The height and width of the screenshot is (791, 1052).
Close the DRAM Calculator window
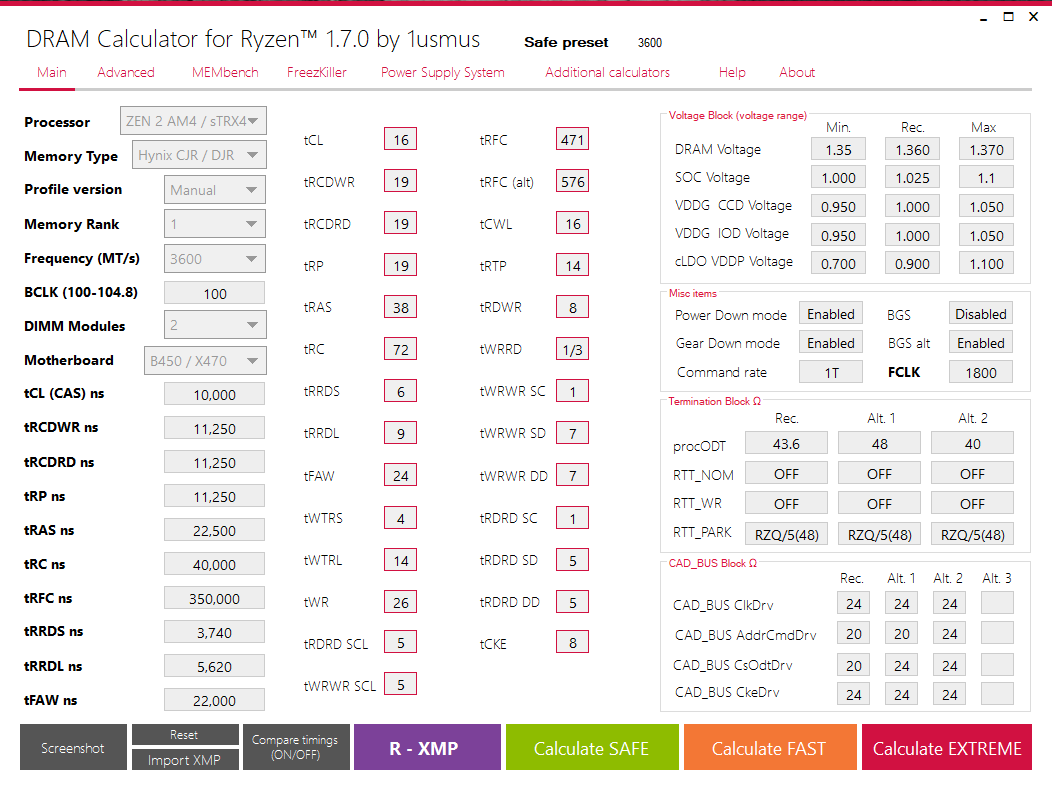click(x=1033, y=17)
